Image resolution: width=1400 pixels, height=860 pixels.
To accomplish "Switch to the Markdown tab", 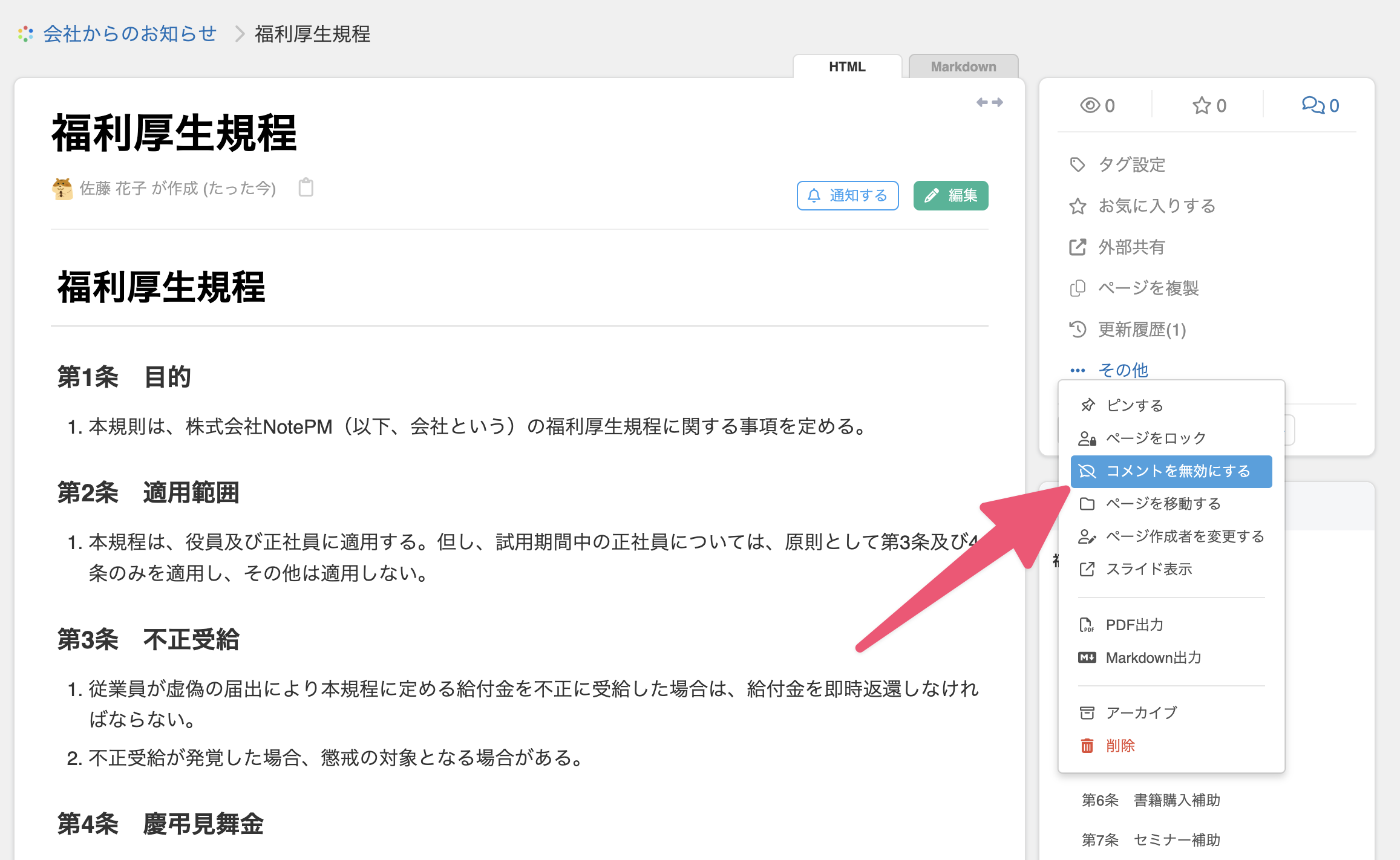I will coord(963,67).
